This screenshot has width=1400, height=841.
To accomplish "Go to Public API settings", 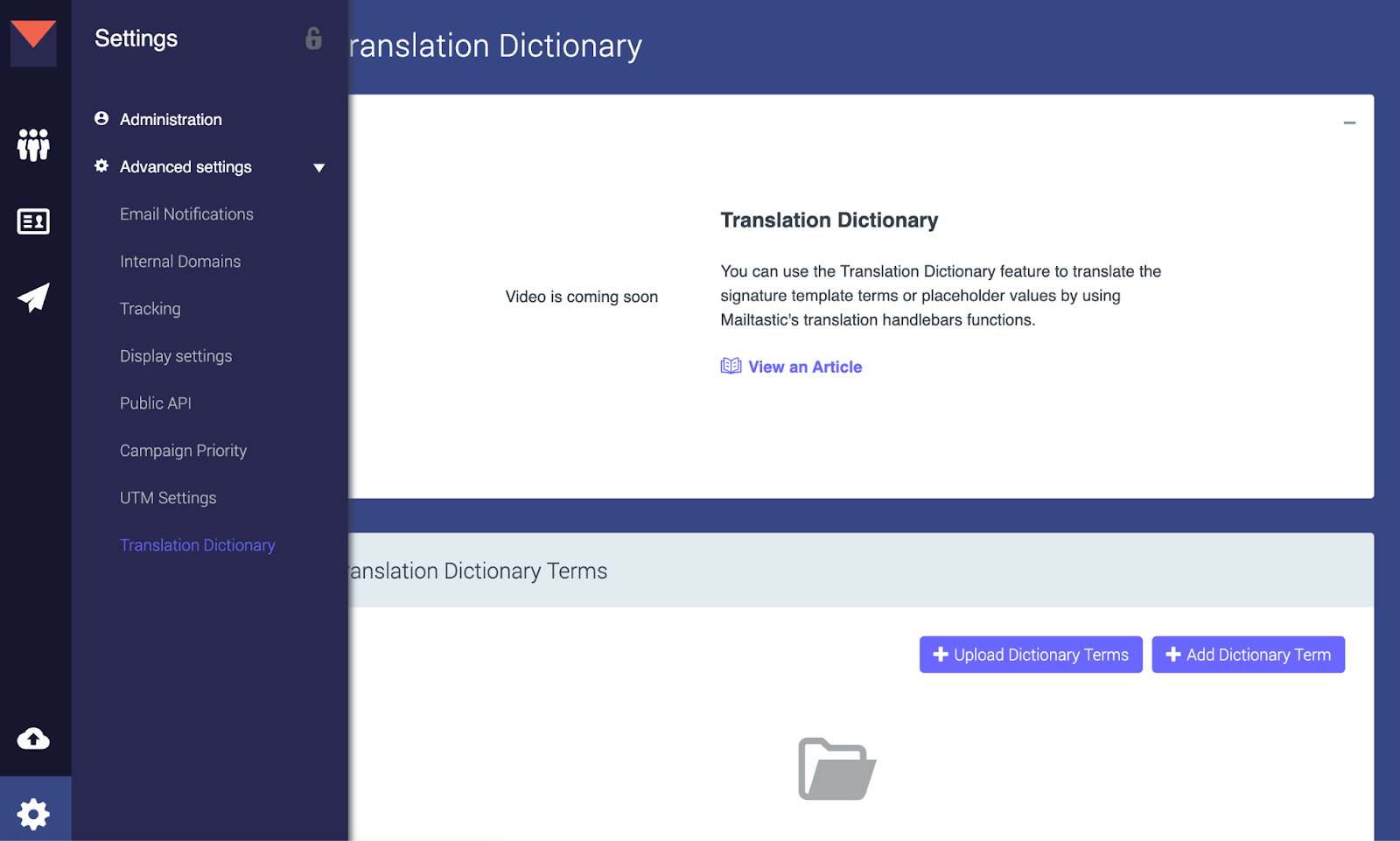I will (x=156, y=403).
